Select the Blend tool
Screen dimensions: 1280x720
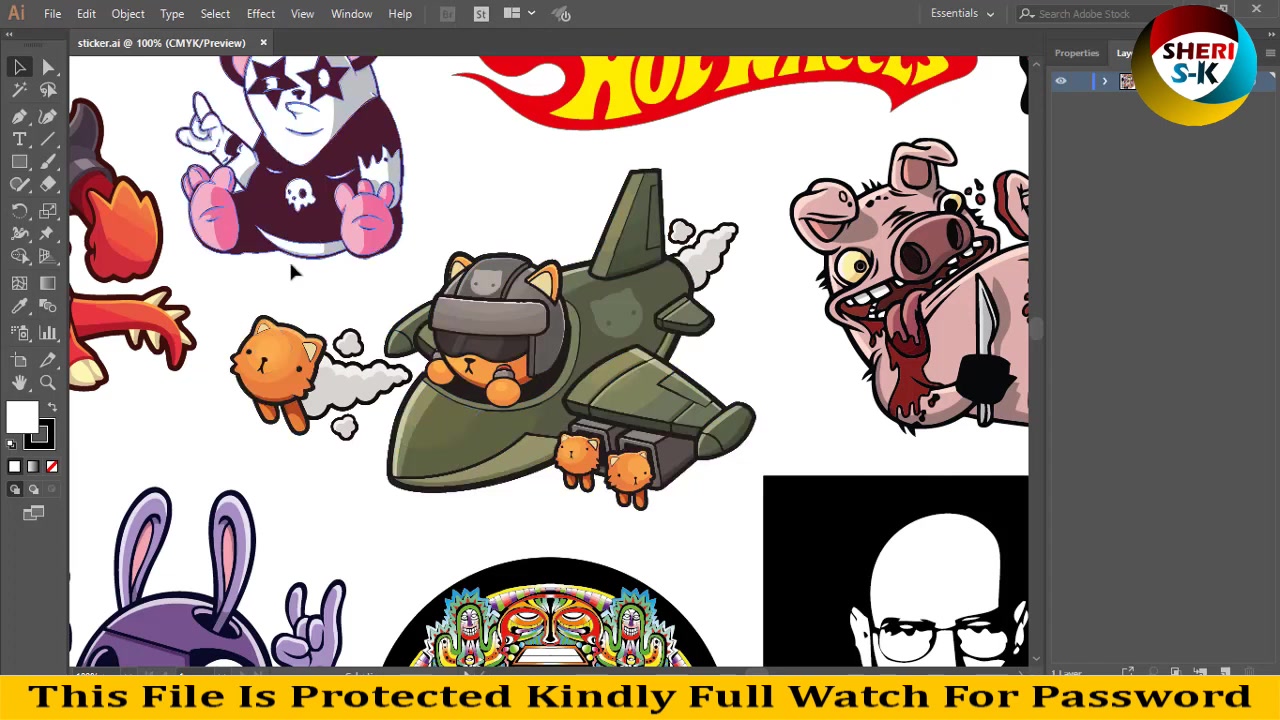click(48, 307)
